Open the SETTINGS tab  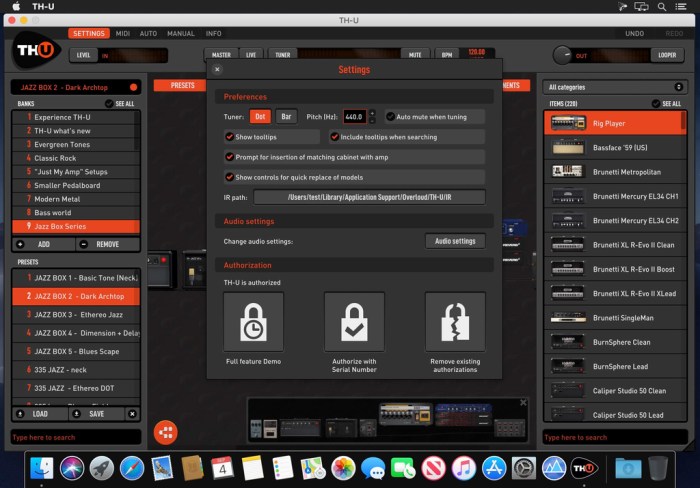click(89, 33)
